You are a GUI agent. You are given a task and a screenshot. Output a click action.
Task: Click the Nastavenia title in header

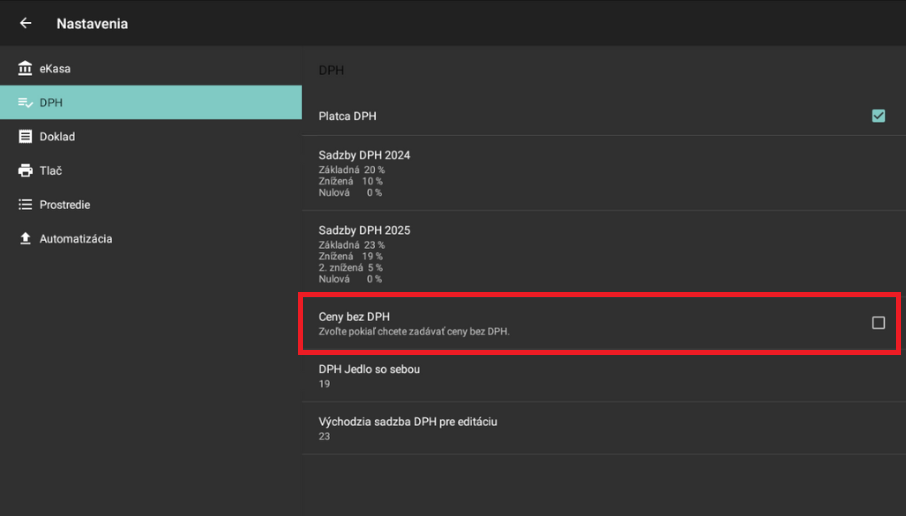coord(92,23)
